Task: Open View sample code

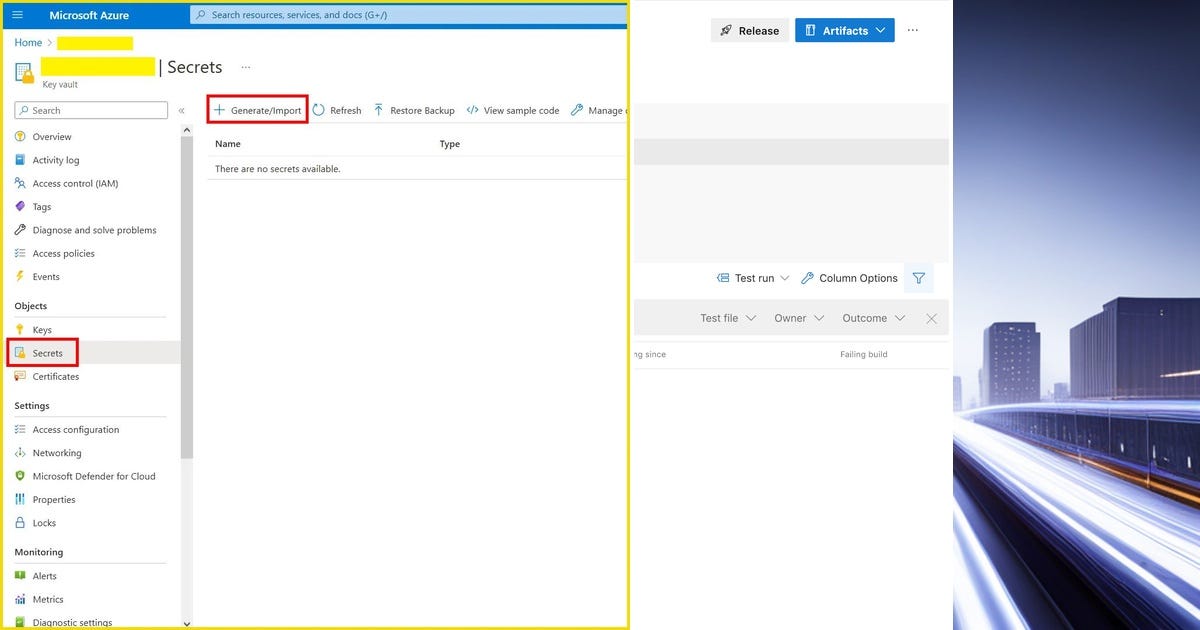Action: pyautogui.click(x=512, y=110)
